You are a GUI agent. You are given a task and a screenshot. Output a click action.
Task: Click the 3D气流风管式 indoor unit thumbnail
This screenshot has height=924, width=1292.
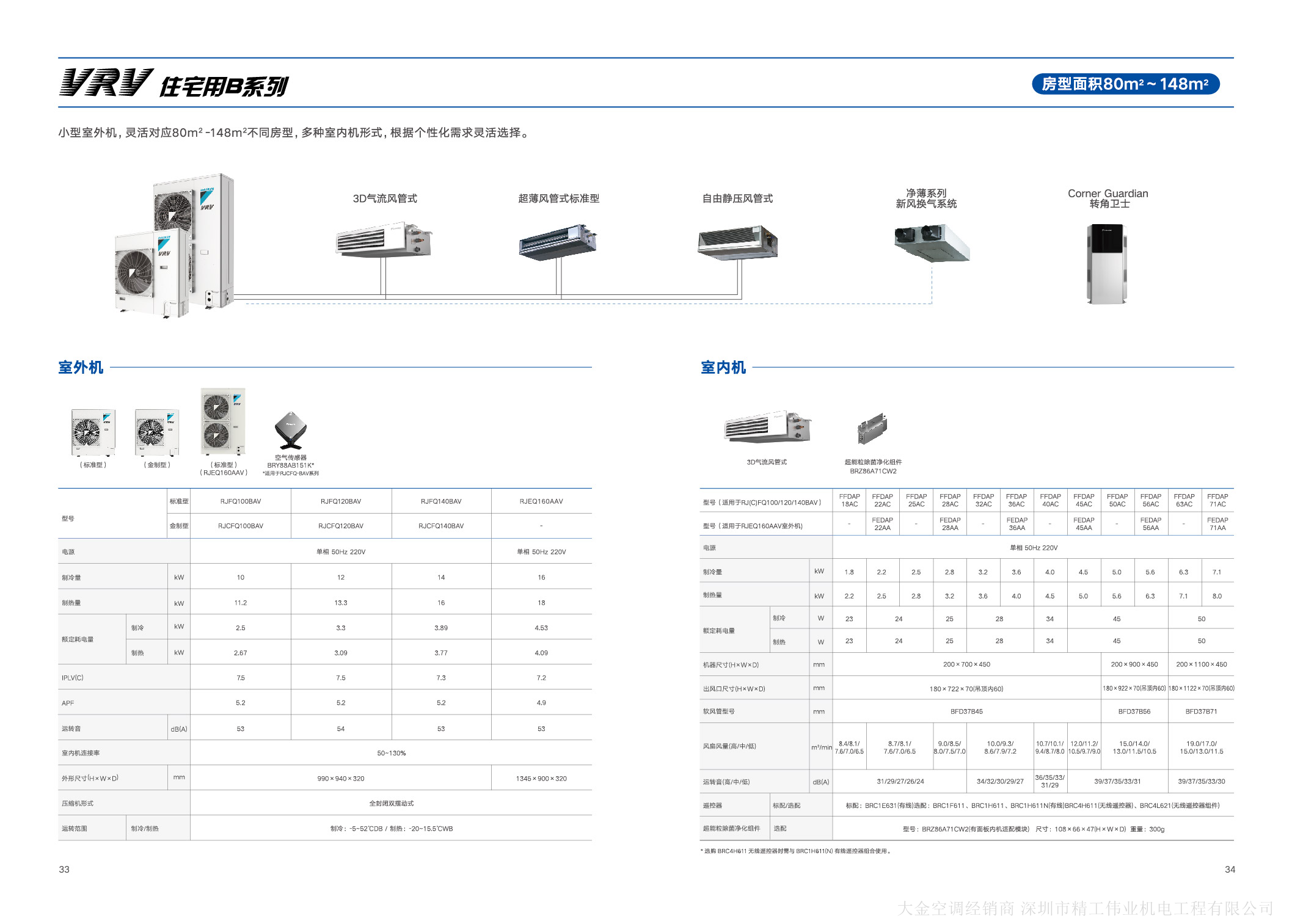[x=767, y=427]
